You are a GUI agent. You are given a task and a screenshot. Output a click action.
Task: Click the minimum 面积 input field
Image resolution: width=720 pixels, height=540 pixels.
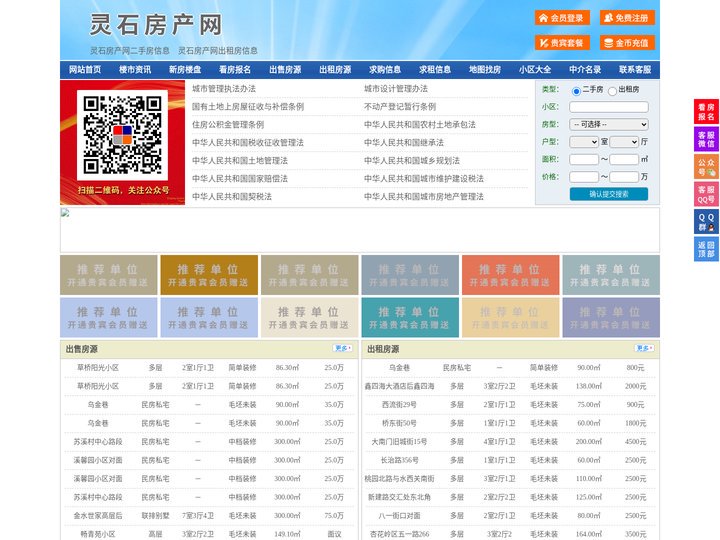coord(584,159)
